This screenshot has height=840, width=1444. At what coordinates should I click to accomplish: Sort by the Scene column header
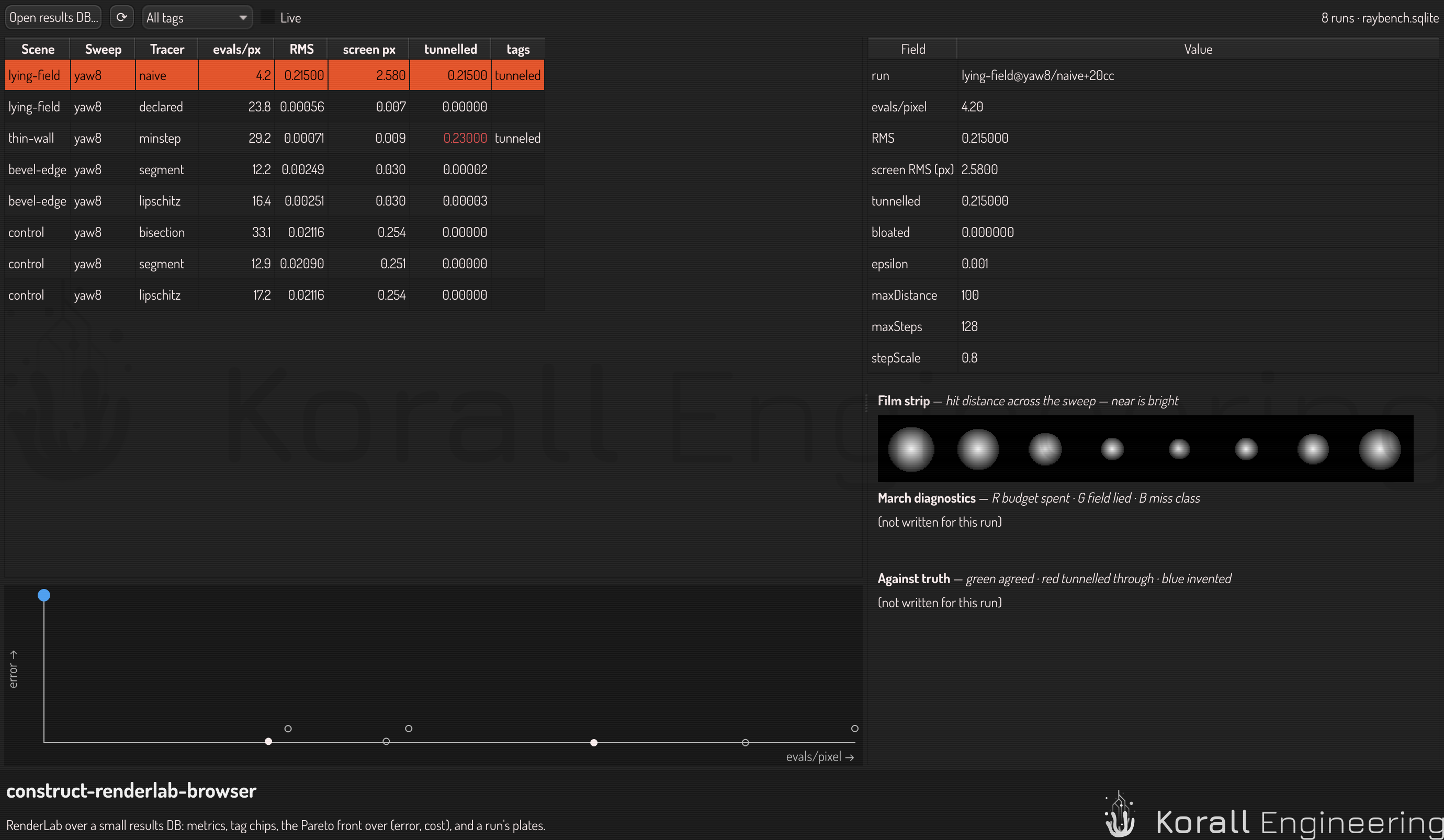point(38,49)
